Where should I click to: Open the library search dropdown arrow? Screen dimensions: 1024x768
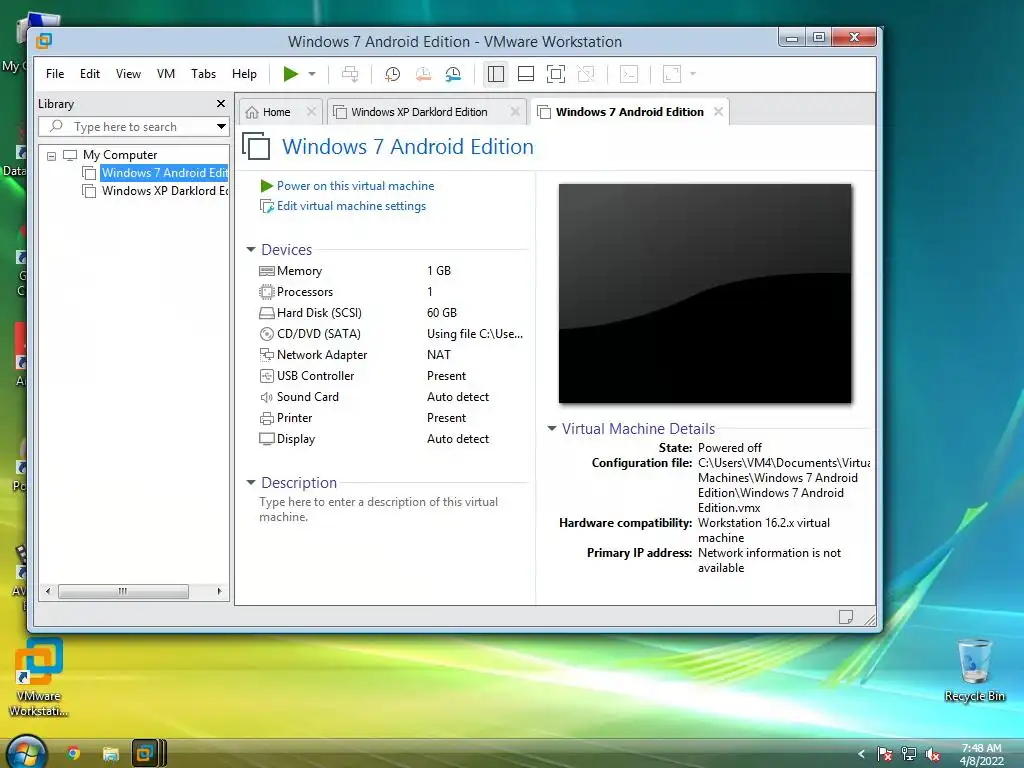(x=221, y=127)
